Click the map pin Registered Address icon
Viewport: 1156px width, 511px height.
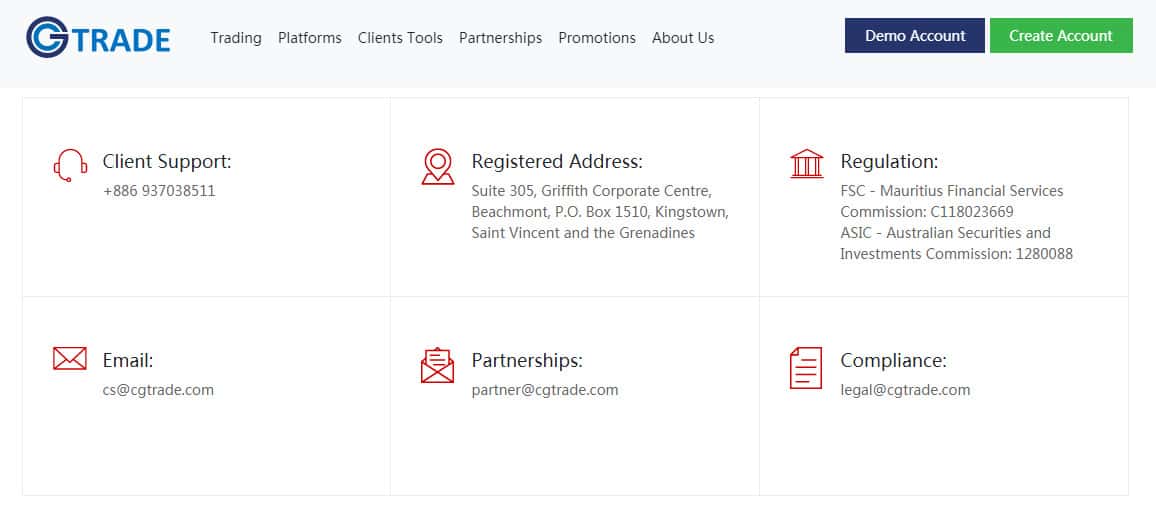click(437, 166)
